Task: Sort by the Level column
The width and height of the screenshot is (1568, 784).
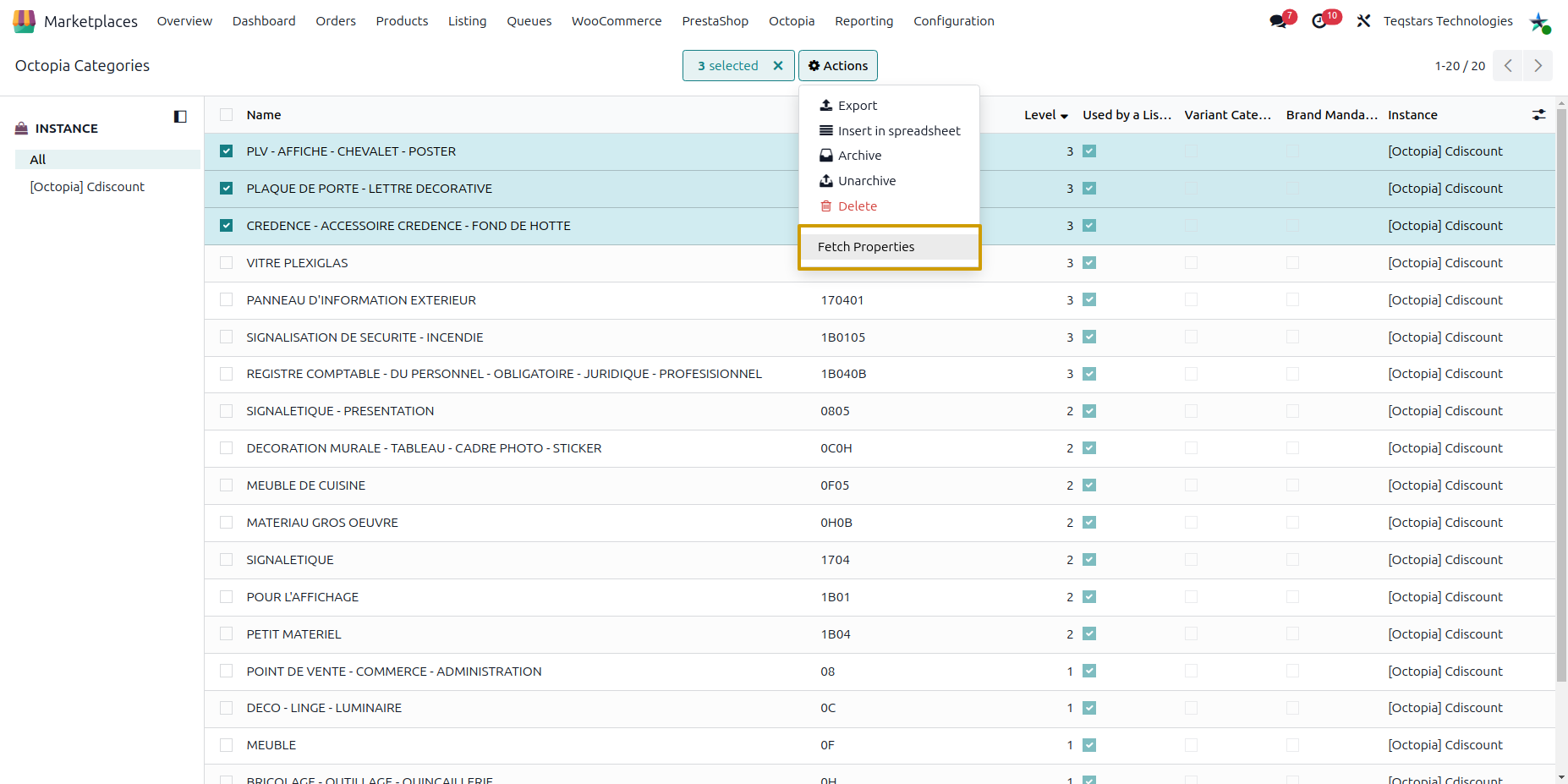Action: pyautogui.click(x=1046, y=115)
